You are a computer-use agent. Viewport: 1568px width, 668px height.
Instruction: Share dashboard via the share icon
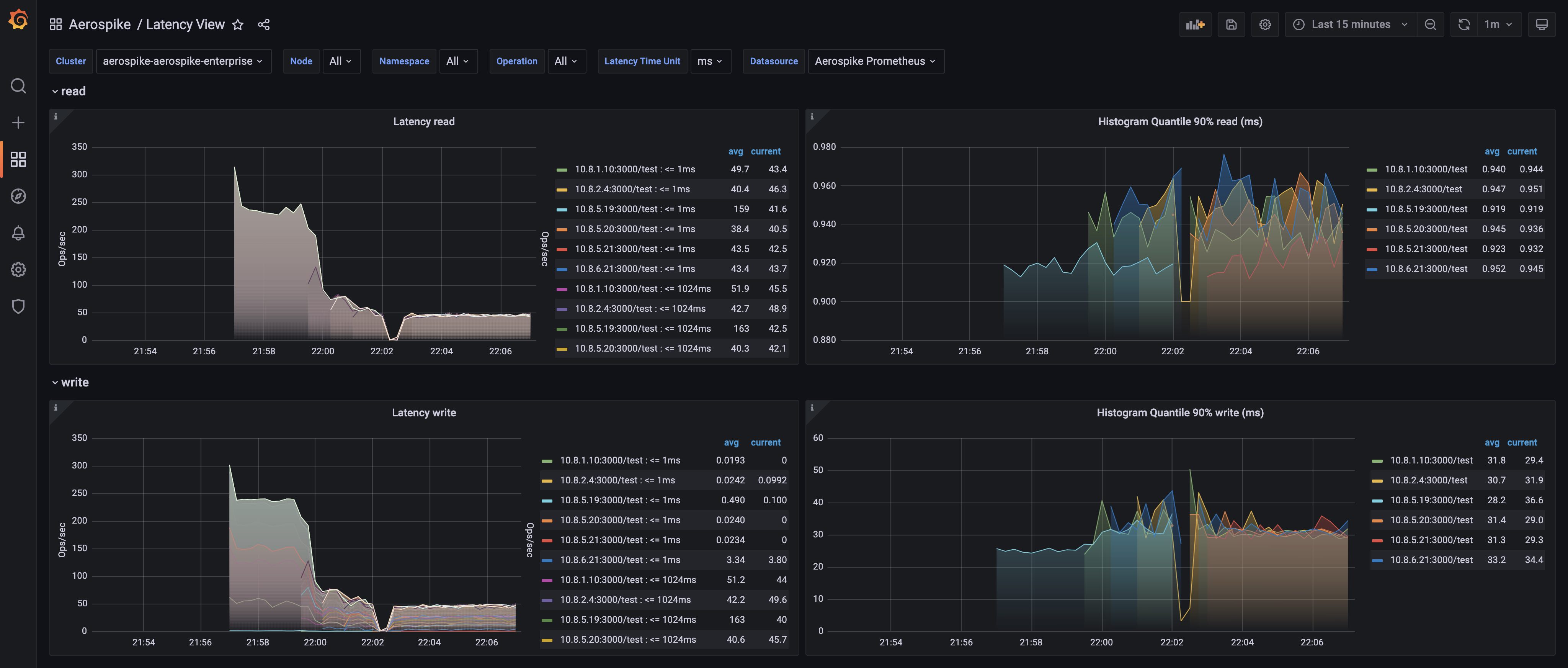[263, 25]
